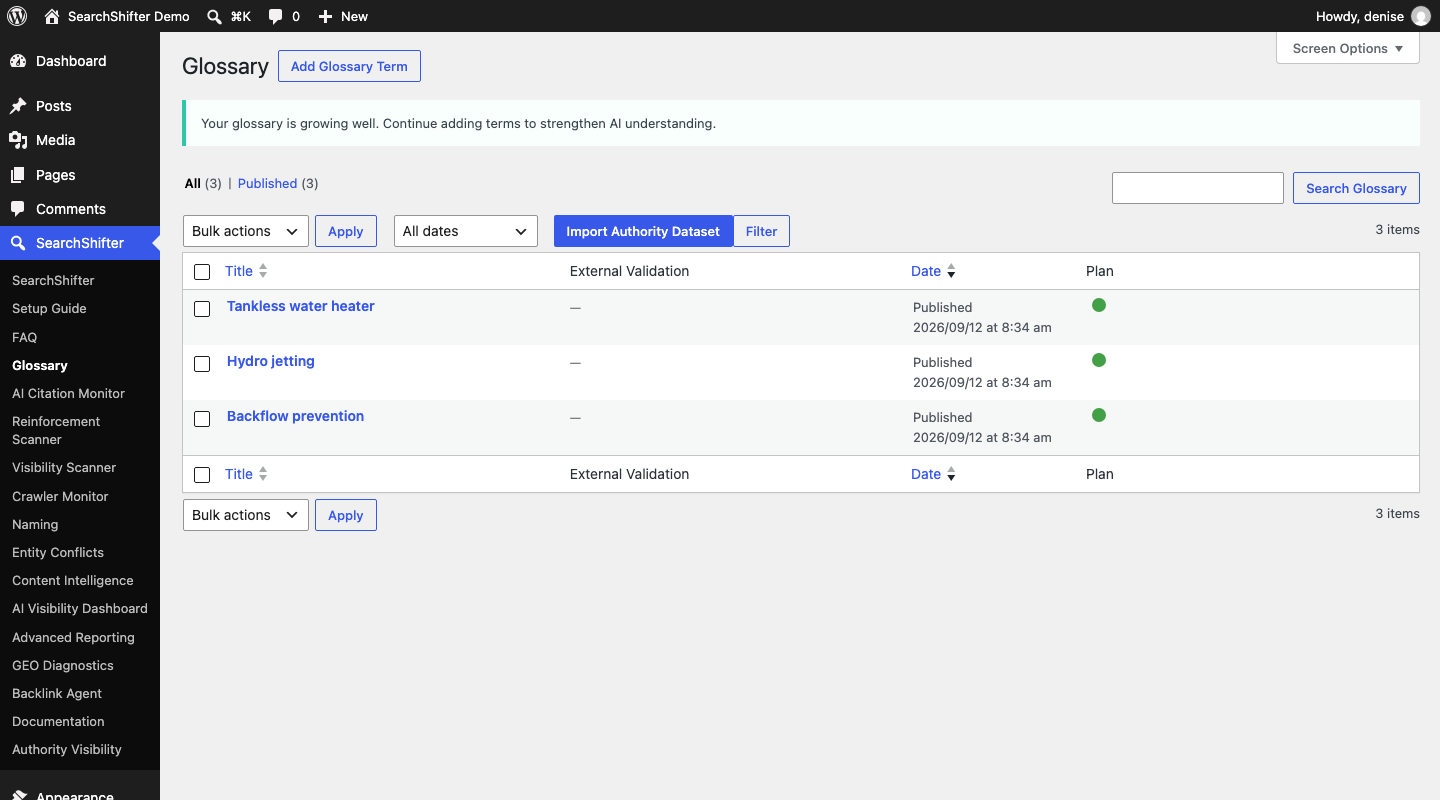The height and width of the screenshot is (800, 1440).
Task: Expand the Screen Options panel
Action: point(1348,48)
